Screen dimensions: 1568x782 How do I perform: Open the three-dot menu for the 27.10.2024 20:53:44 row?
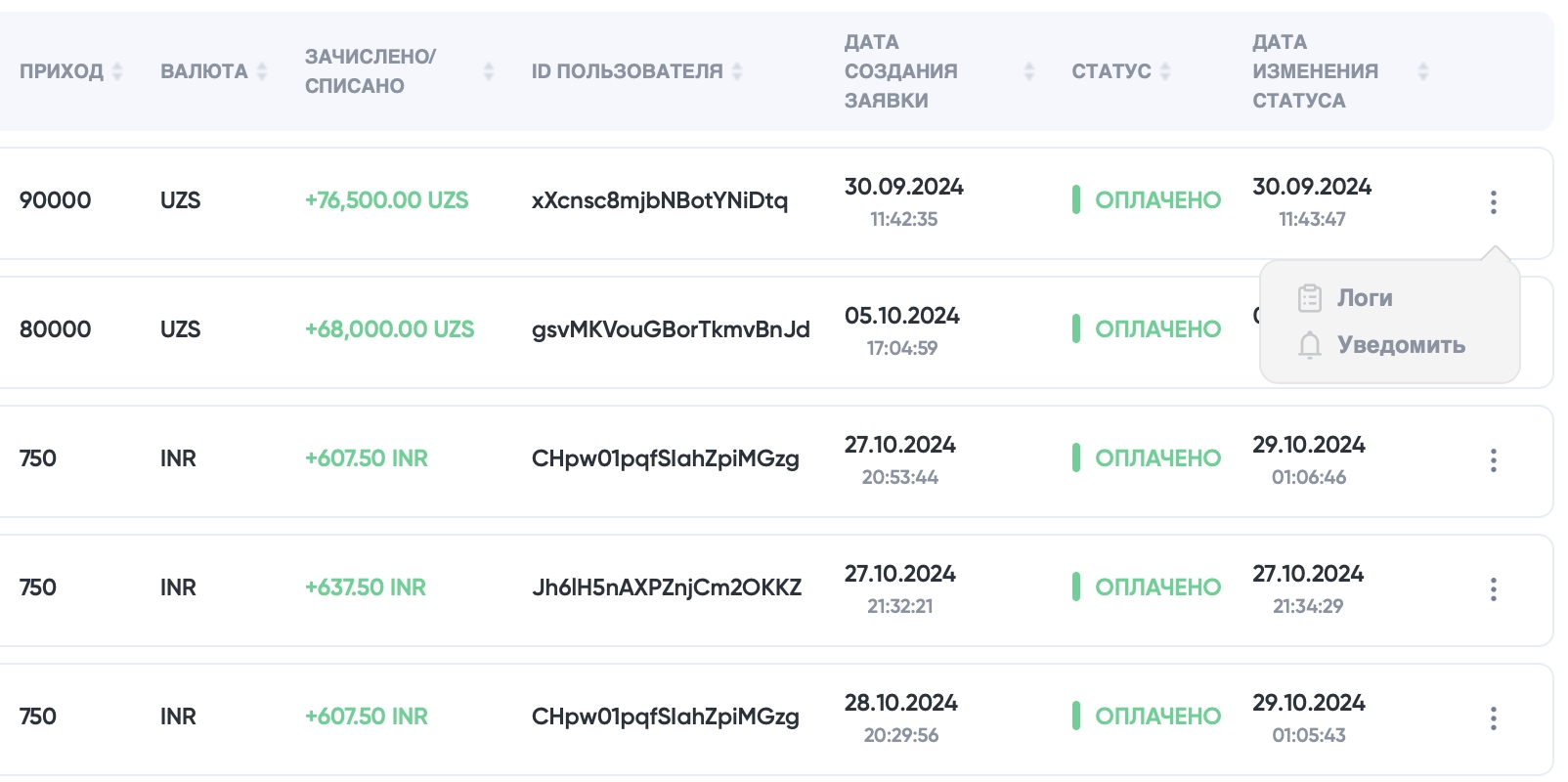[x=1493, y=460]
